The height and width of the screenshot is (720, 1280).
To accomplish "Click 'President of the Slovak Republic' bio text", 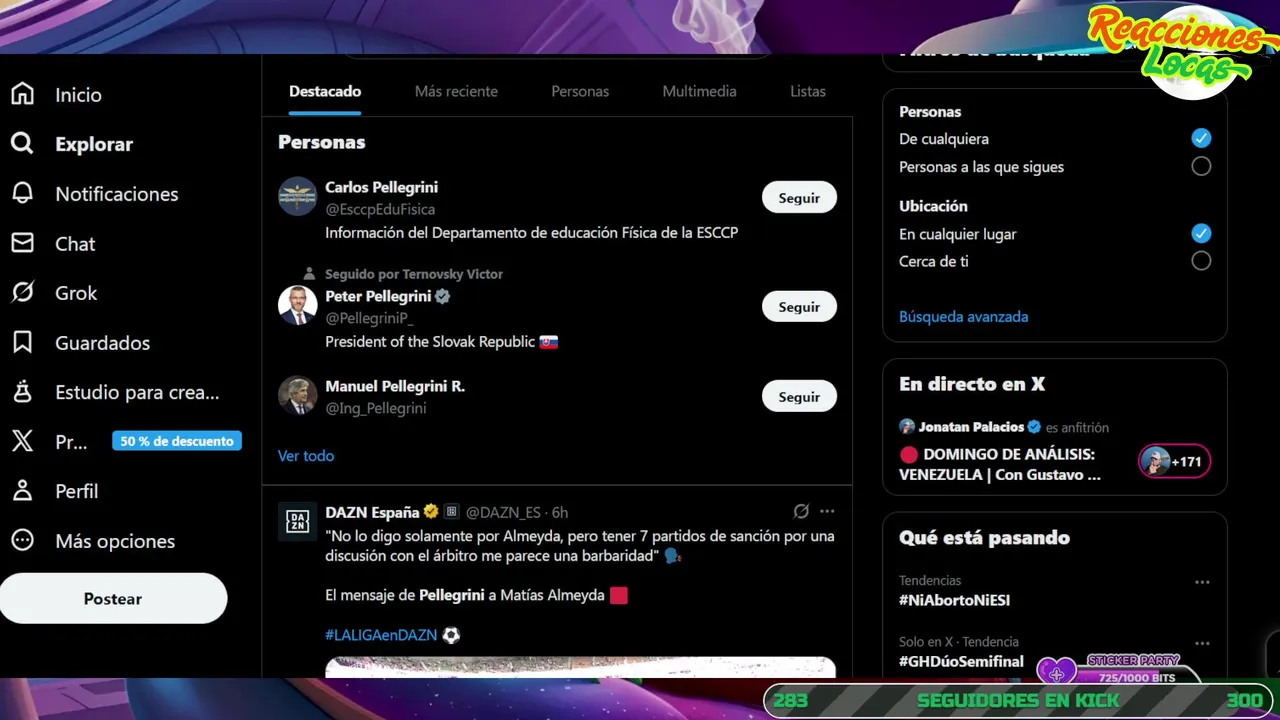I will click(430, 341).
